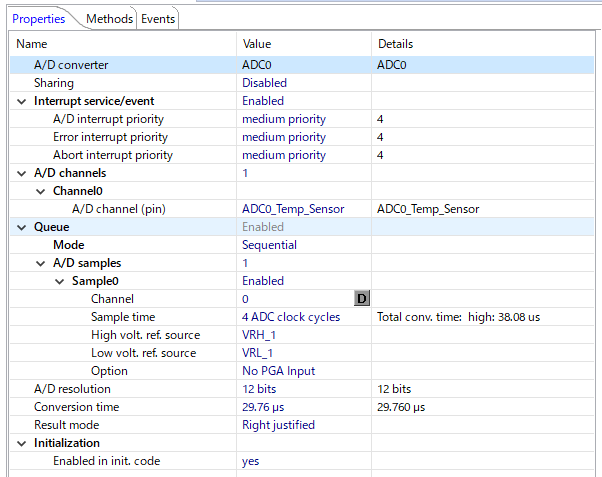Collapse the A/D samples group
This screenshot has height=477, width=602.
(41, 263)
